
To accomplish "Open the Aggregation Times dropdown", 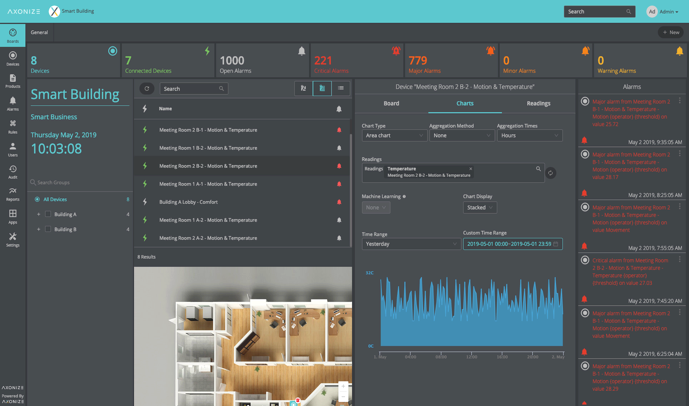I will tap(529, 135).
